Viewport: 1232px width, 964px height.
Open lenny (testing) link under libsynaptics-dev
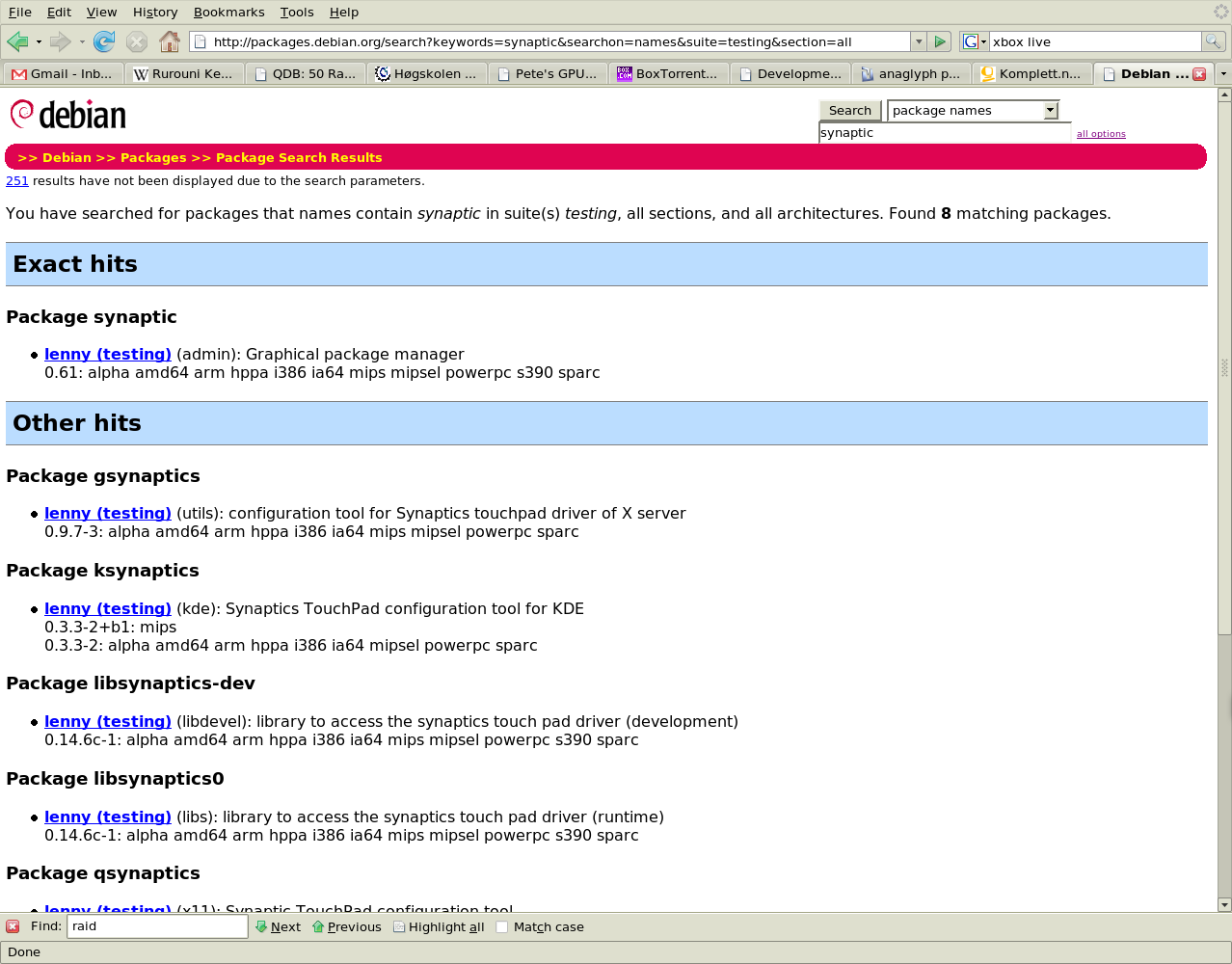pos(108,722)
